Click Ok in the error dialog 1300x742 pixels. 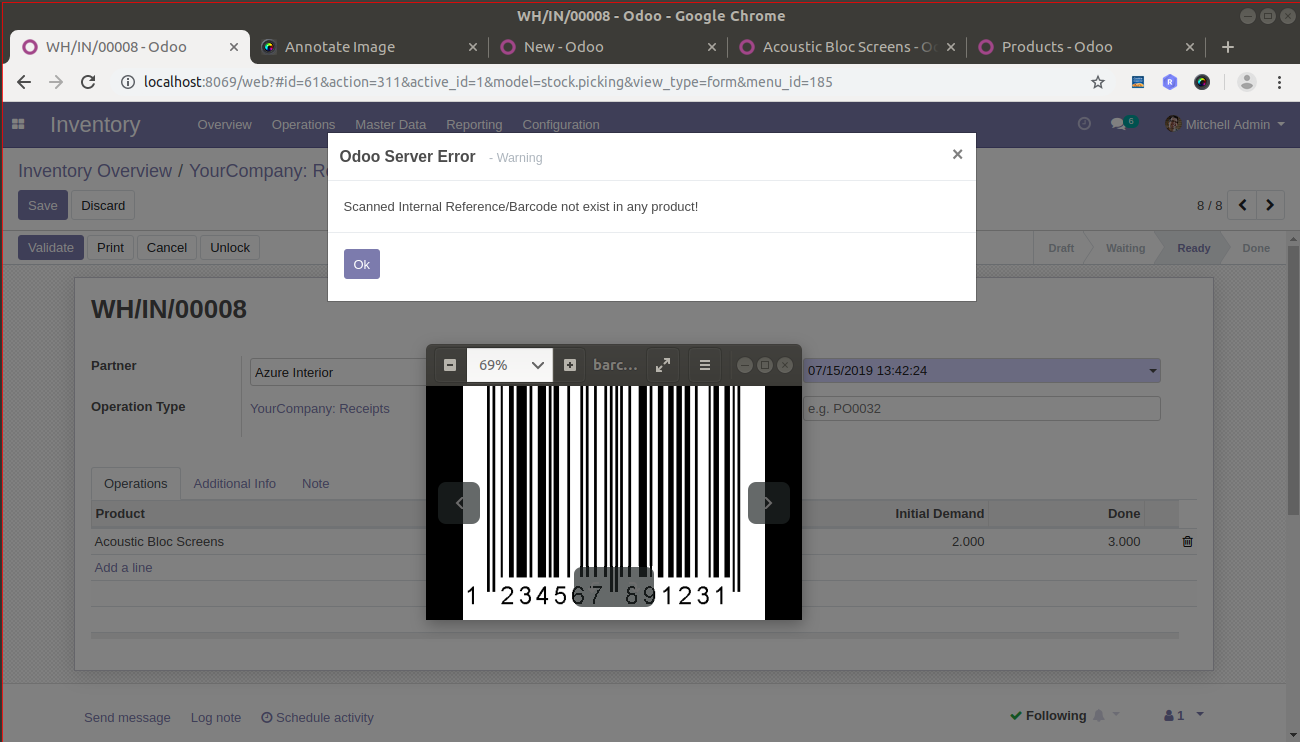point(362,264)
